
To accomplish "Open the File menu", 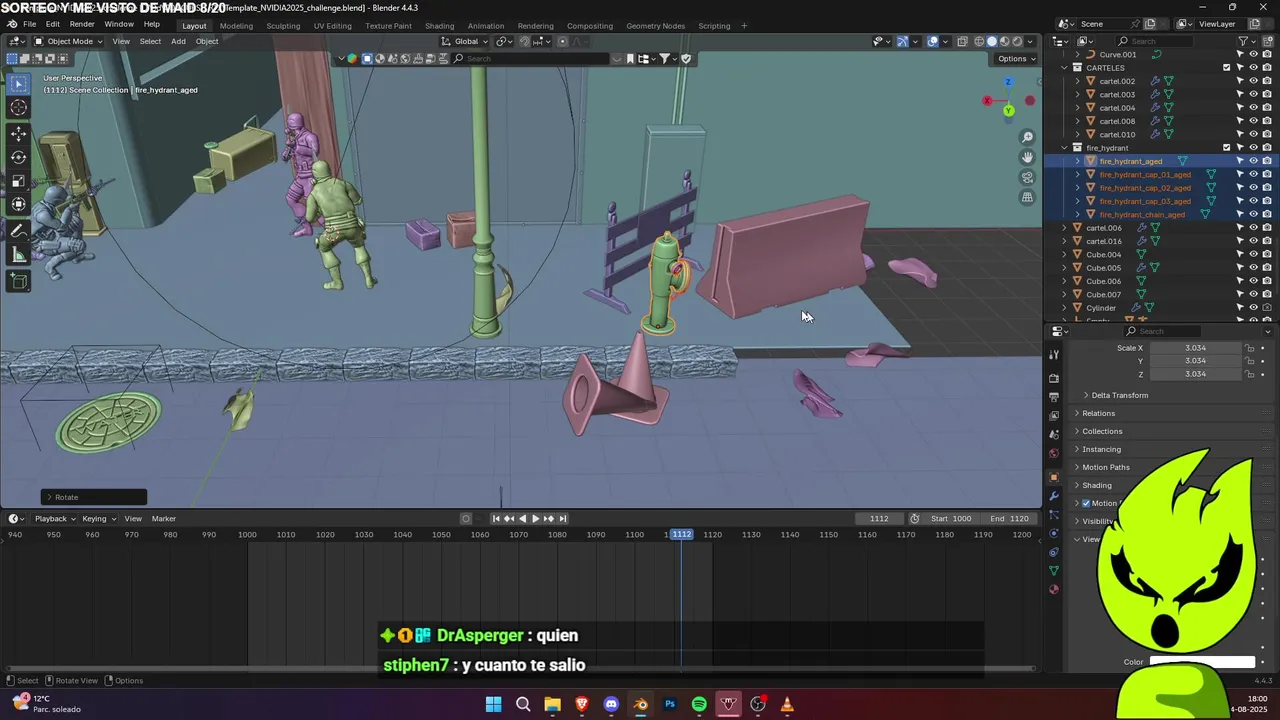I will (x=30, y=24).
